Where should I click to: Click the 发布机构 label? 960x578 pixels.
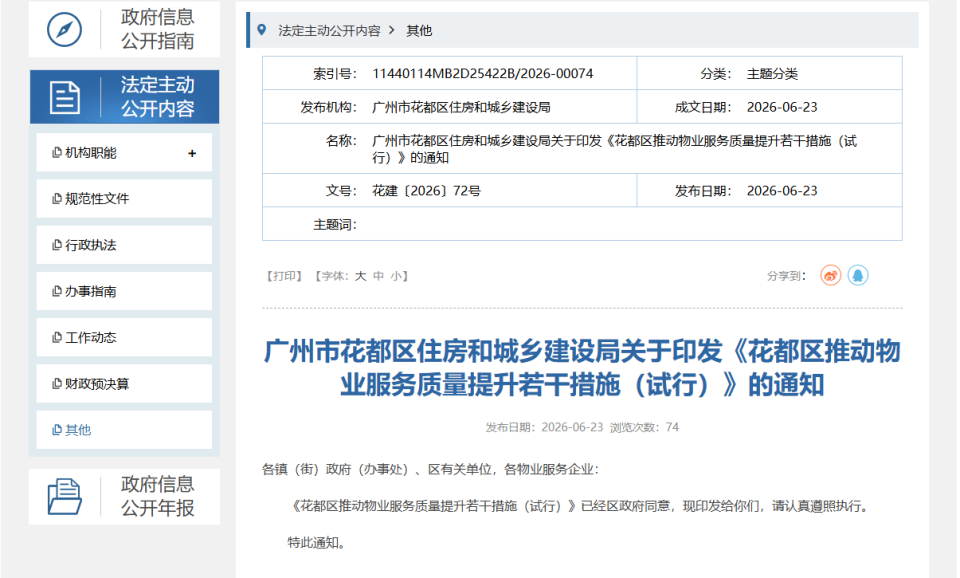coord(329,107)
